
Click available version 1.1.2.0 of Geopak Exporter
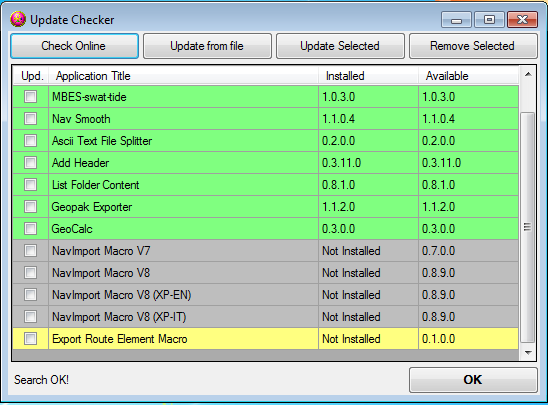468,207
